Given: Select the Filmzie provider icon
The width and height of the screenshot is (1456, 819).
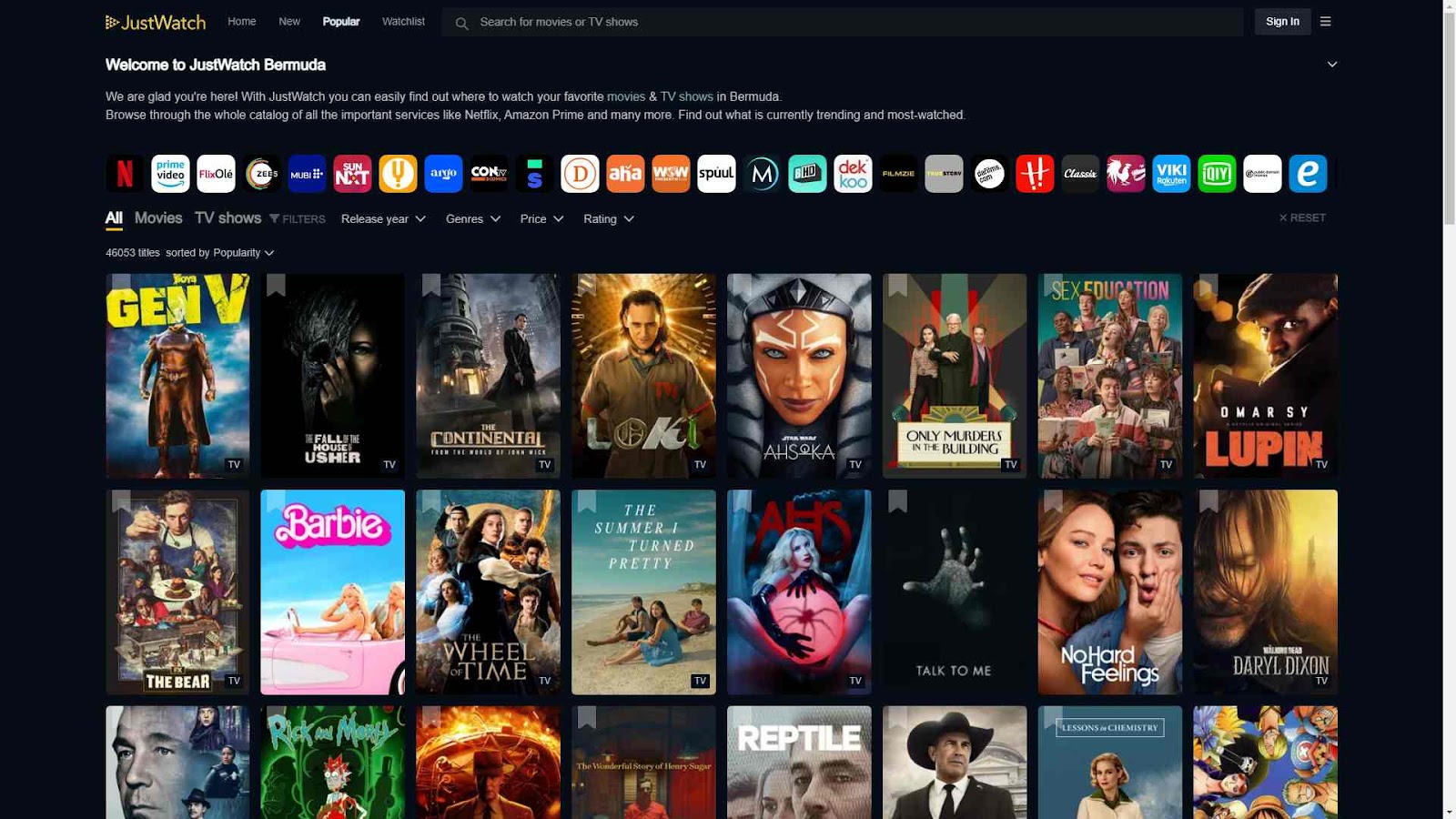Looking at the screenshot, I should tap(898, 174).
